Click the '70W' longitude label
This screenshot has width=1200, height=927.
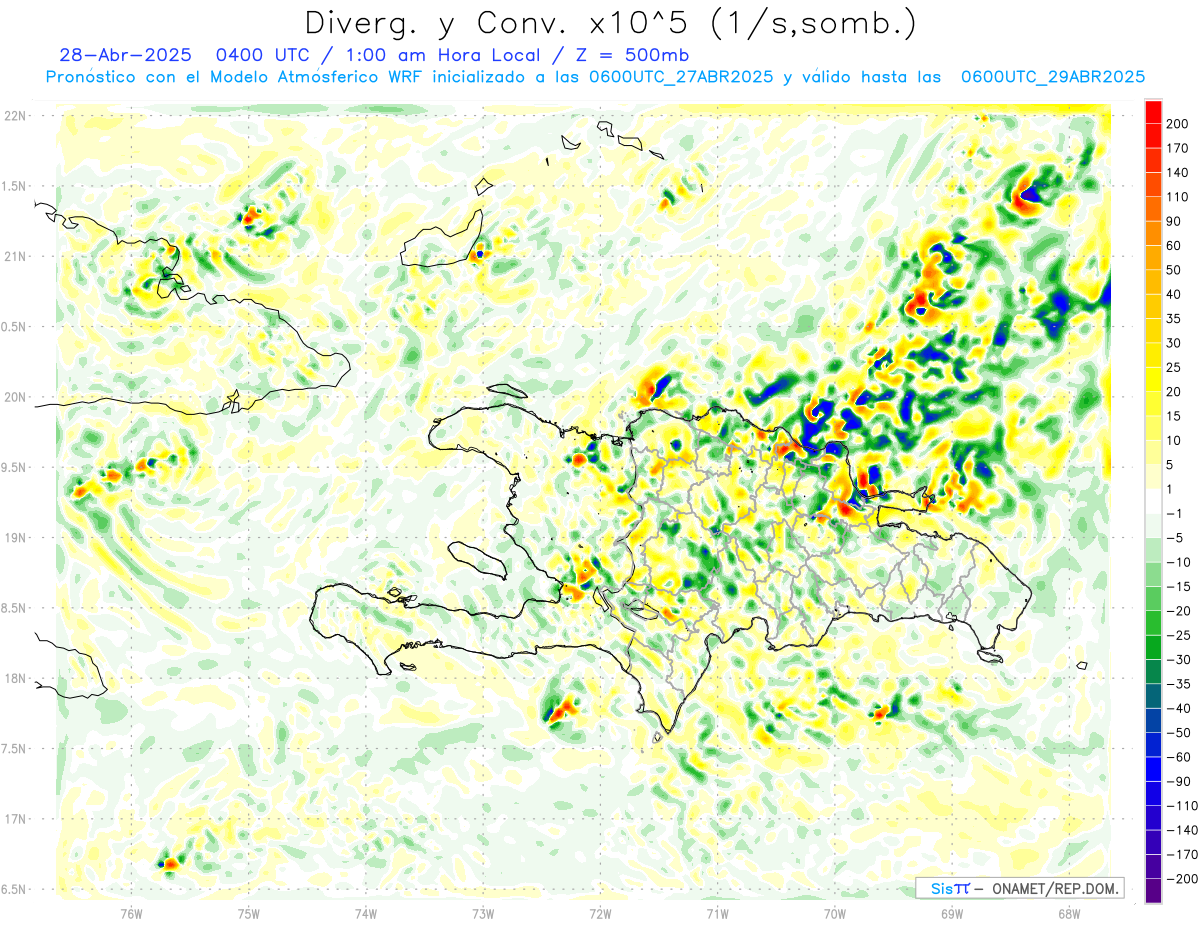(835, 913)
